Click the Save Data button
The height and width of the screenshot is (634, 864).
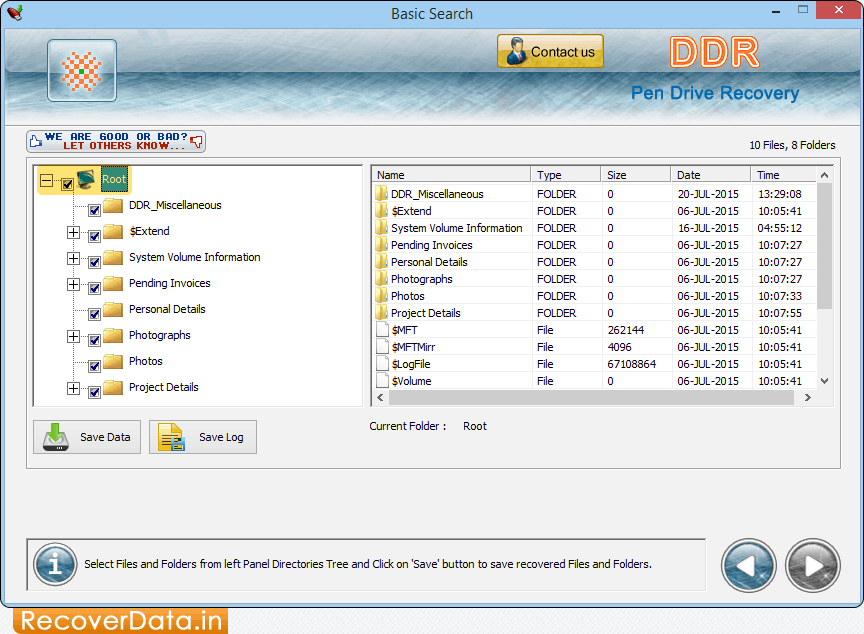(86, 437)
